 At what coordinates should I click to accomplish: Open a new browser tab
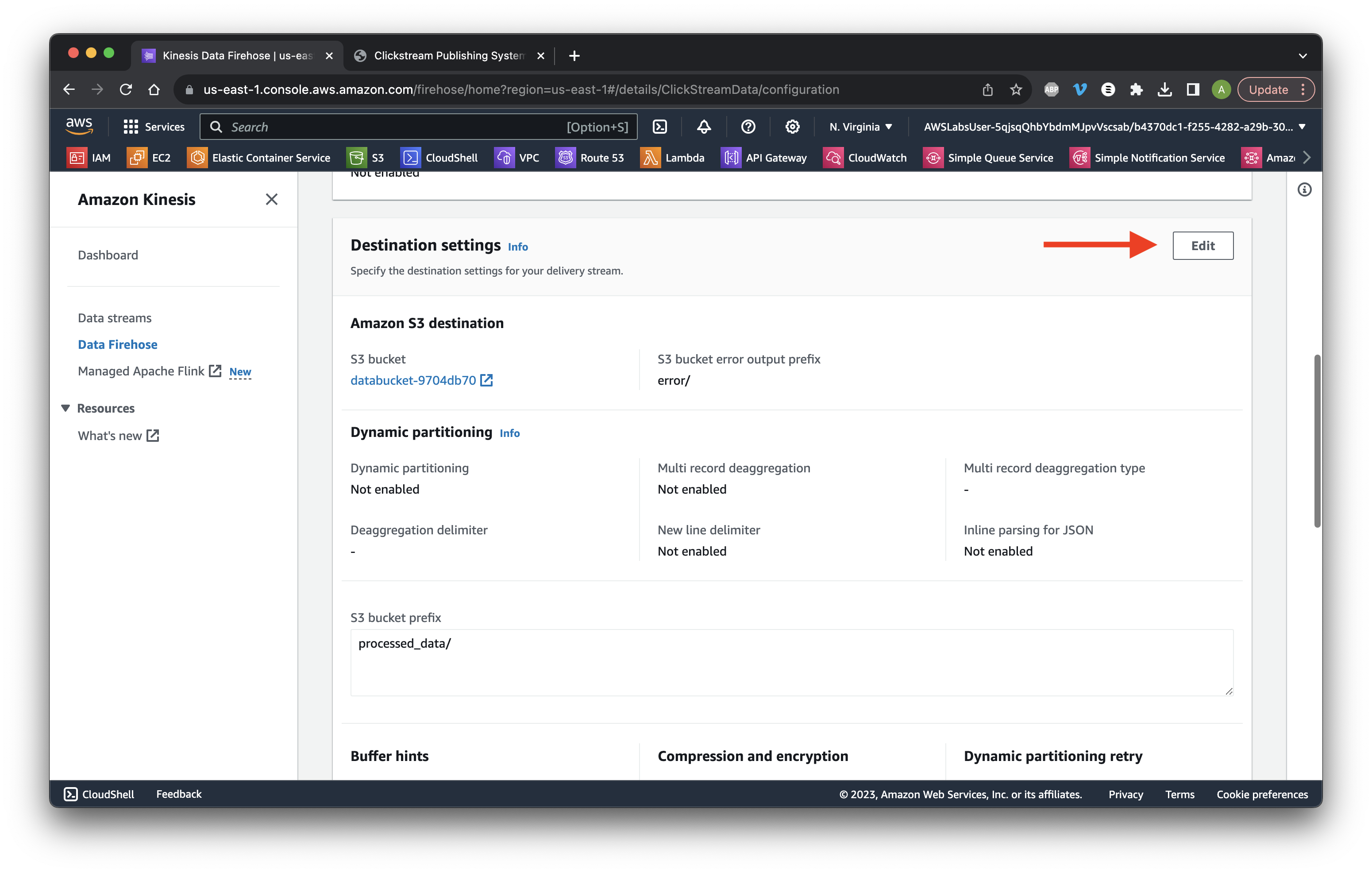[574, 55]
